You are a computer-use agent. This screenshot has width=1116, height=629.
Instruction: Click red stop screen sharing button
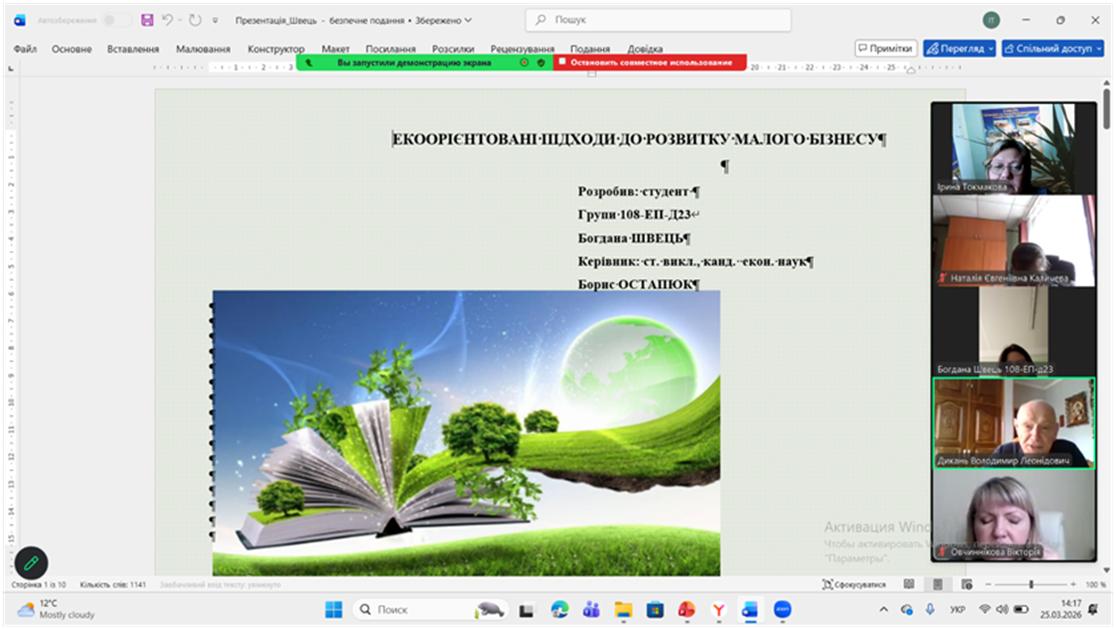651,62
